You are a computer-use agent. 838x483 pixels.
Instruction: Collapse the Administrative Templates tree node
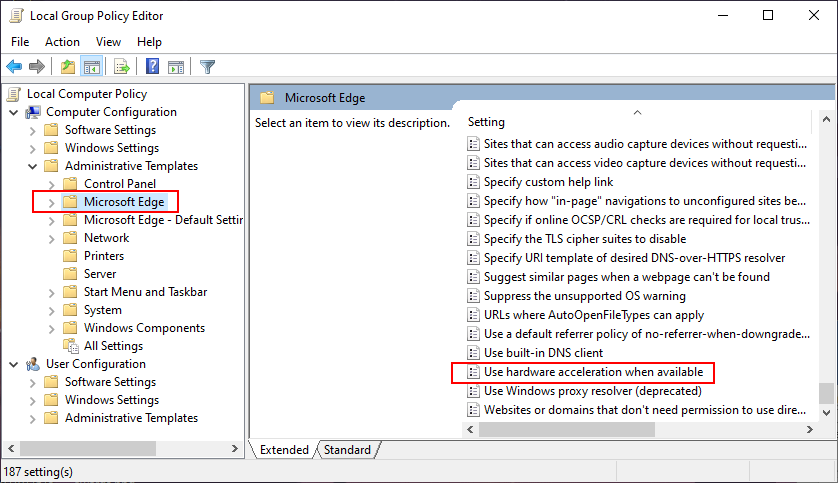point(33,166)
